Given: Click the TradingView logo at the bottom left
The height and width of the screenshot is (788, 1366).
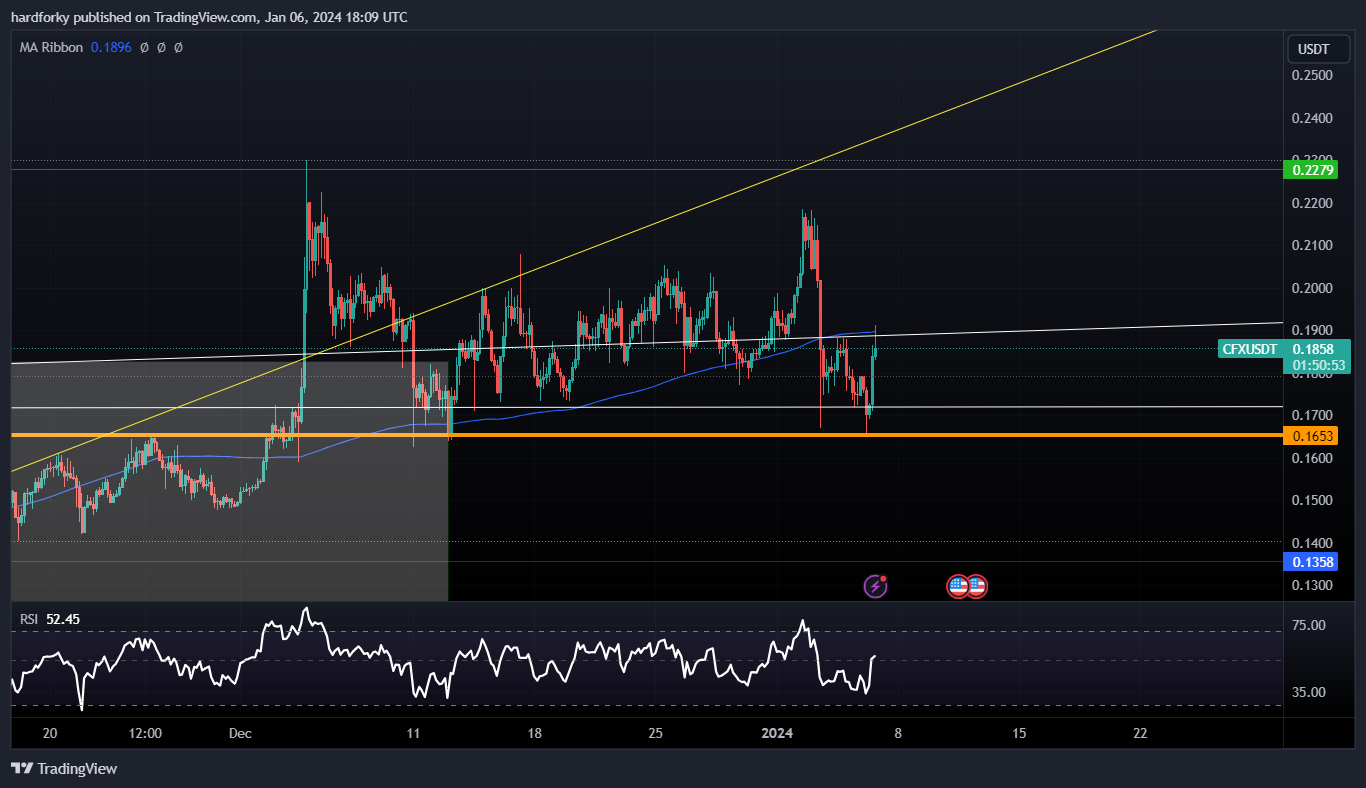Looking at the screenshot, I should point(64,768).
